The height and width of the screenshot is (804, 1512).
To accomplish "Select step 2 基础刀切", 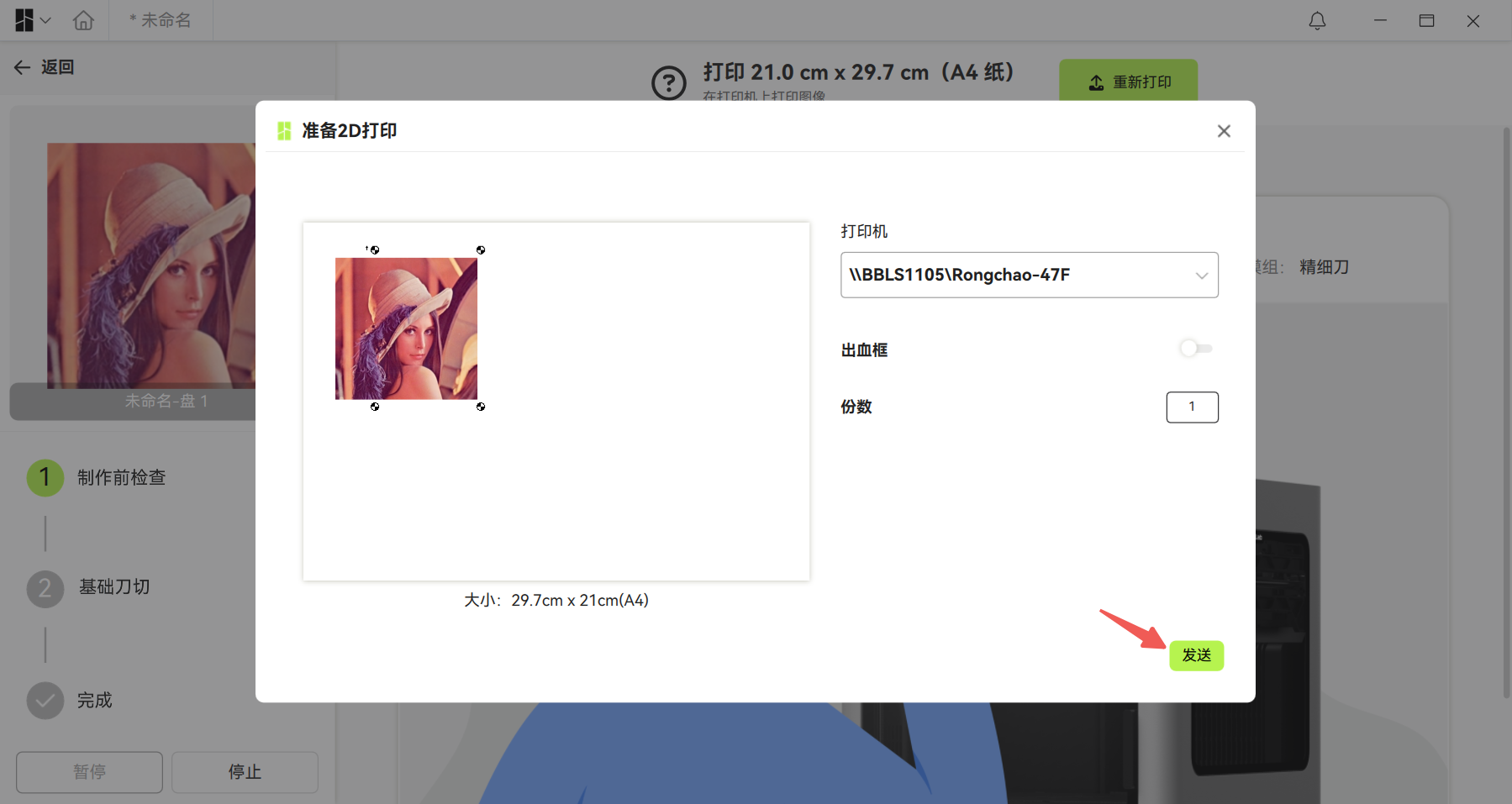I will 88,587.
